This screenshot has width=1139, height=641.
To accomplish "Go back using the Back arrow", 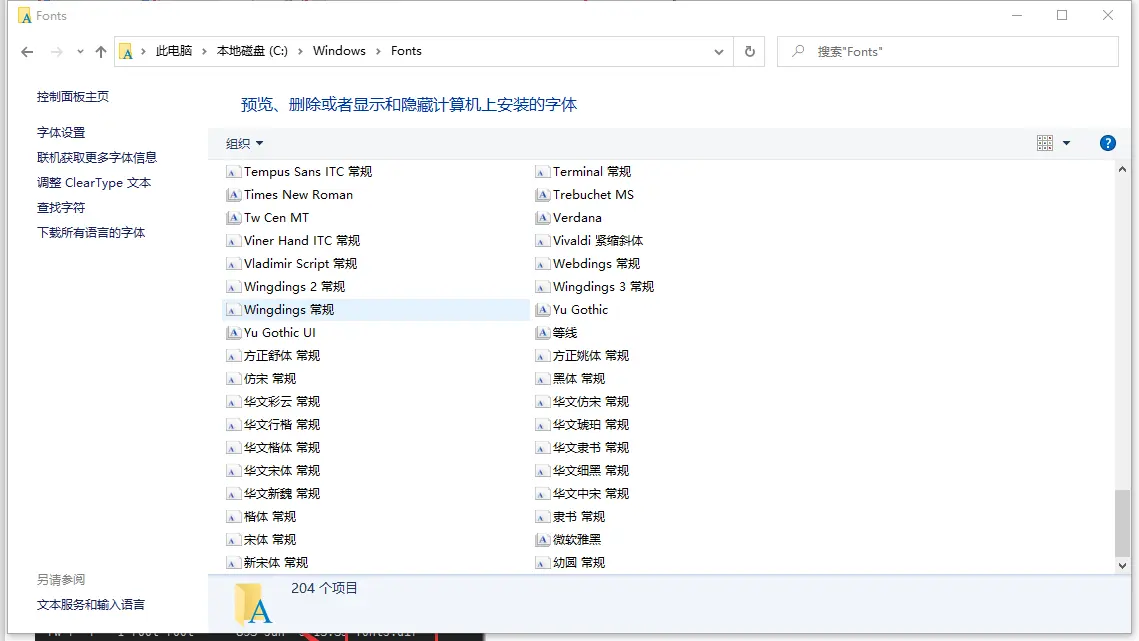I will click(27, 52).
